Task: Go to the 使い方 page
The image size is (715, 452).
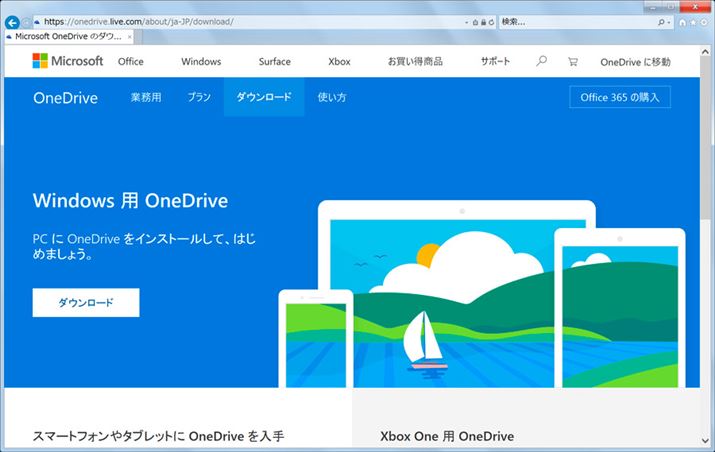Action: (332, 97)
